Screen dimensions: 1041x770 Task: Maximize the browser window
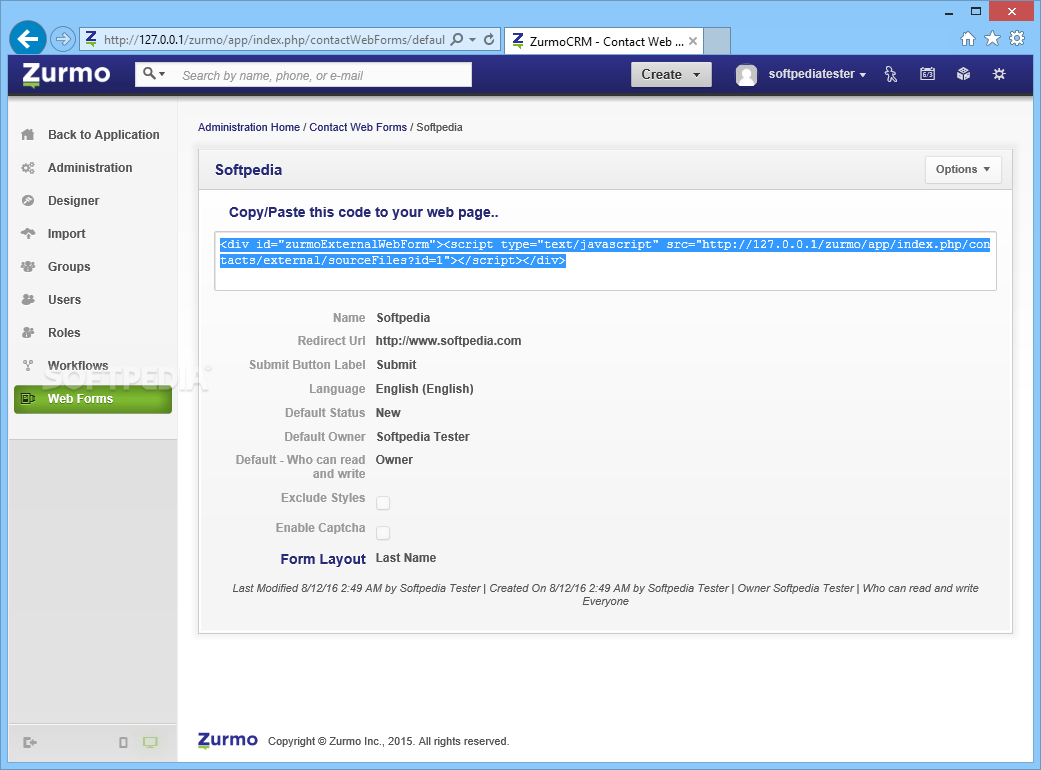(x=975, y=11)
